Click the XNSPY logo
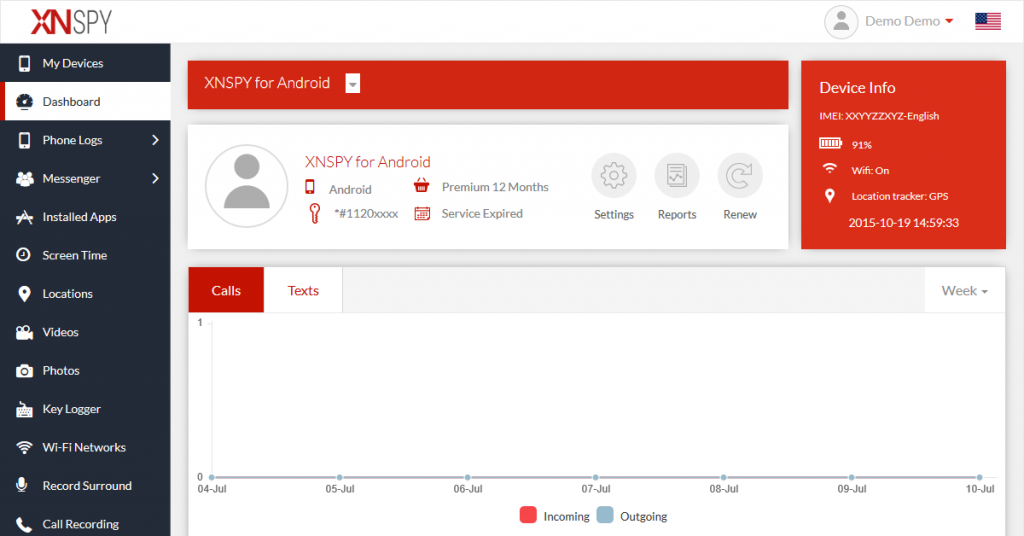The image size is (1024, 536). [x=71, y=22]
